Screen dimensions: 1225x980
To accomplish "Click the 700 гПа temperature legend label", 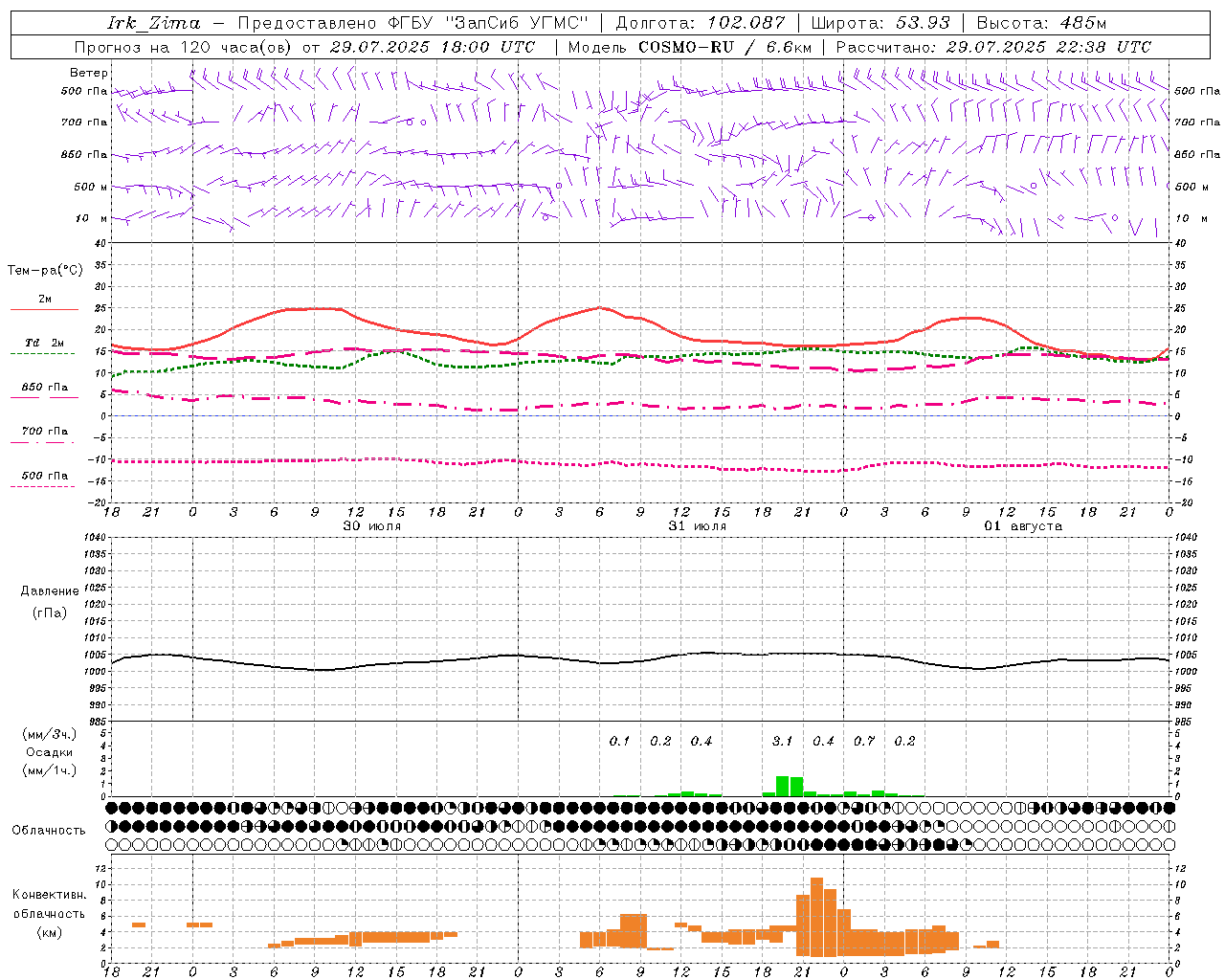I will [x=45, y=432].
